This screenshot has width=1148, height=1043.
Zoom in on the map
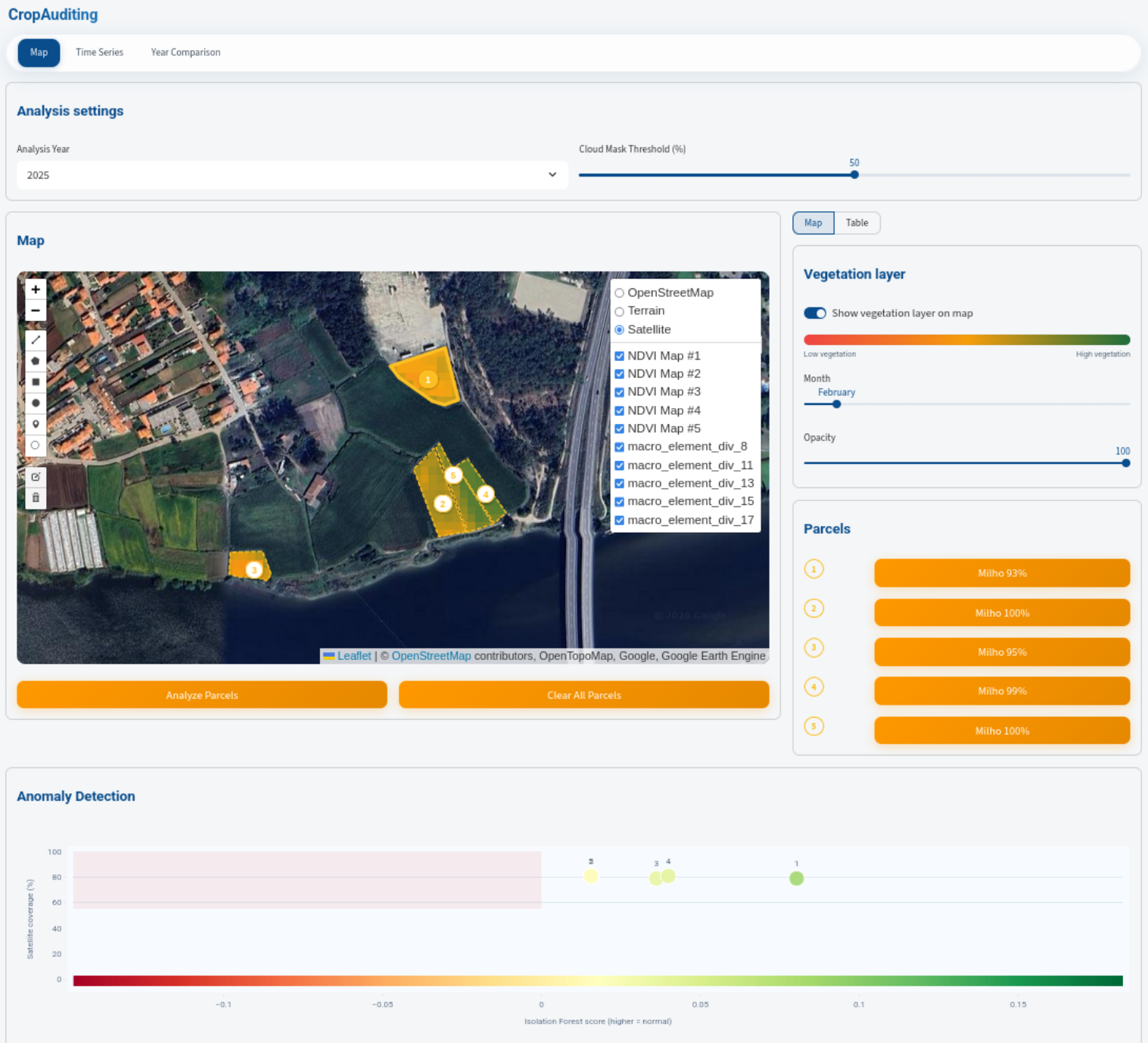pos(36,289)
